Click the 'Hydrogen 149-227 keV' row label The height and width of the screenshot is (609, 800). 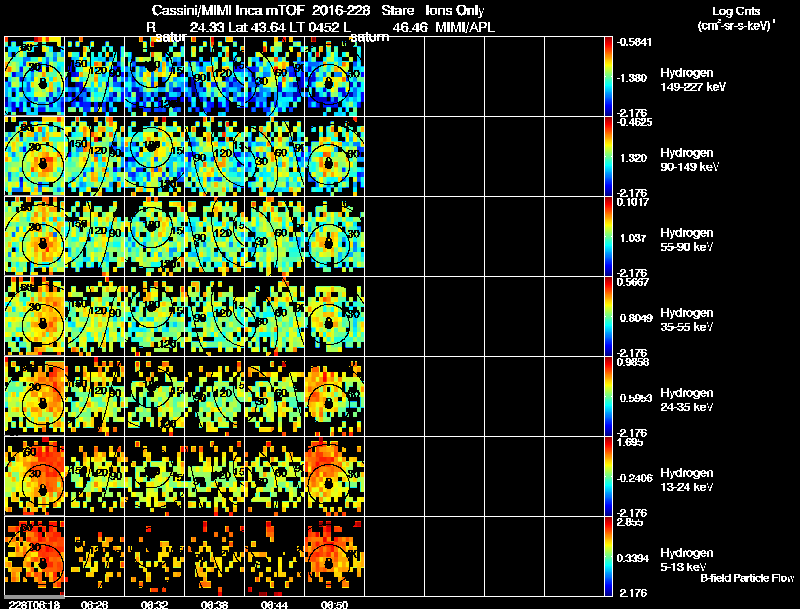692,80
